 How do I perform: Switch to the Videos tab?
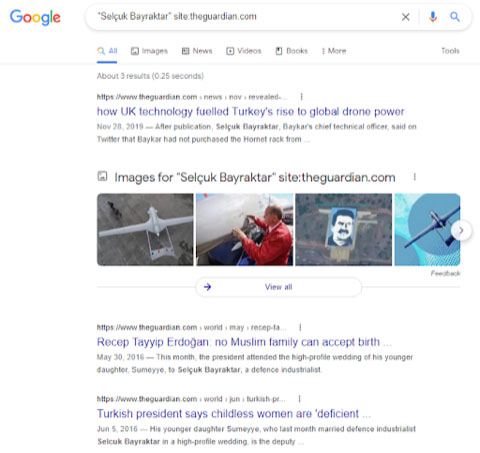pos(244,51)
